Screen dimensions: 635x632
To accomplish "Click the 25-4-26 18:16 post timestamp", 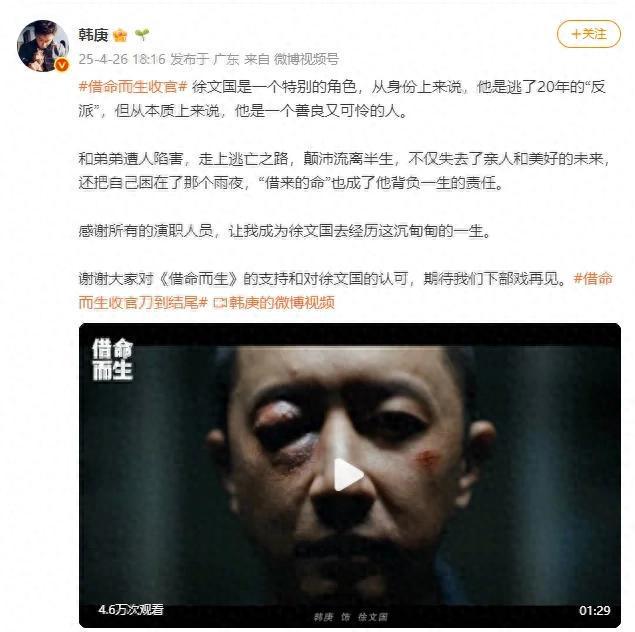I will coord(122,59).
